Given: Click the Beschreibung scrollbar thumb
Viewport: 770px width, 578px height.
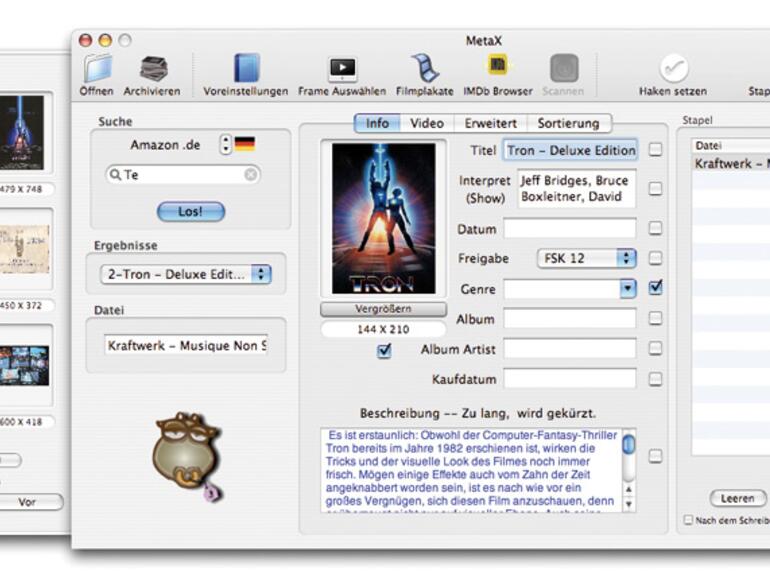Looking at the screenshot, I should 629,444.
